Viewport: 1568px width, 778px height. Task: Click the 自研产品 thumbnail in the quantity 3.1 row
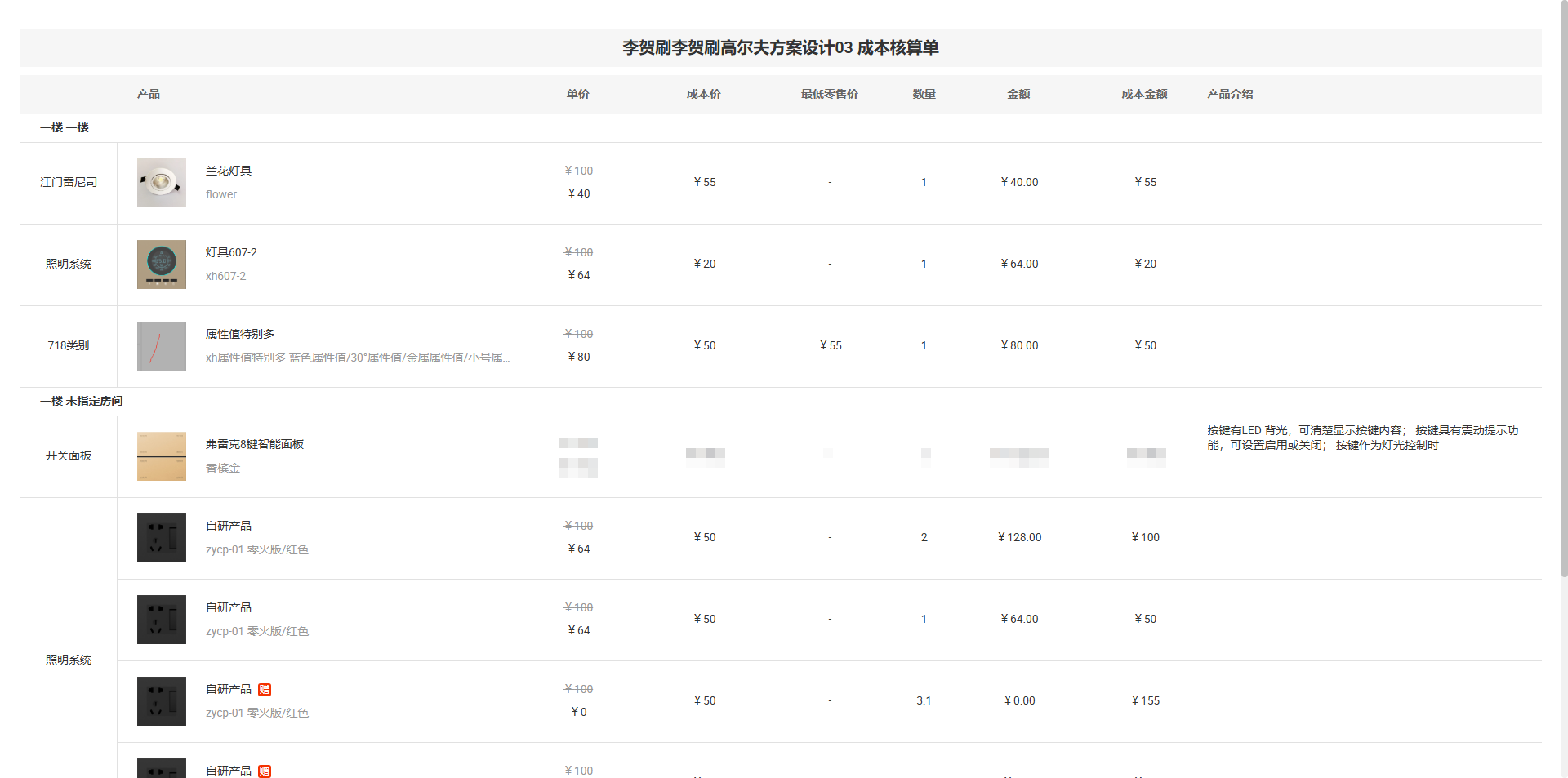tap(162, 701)
